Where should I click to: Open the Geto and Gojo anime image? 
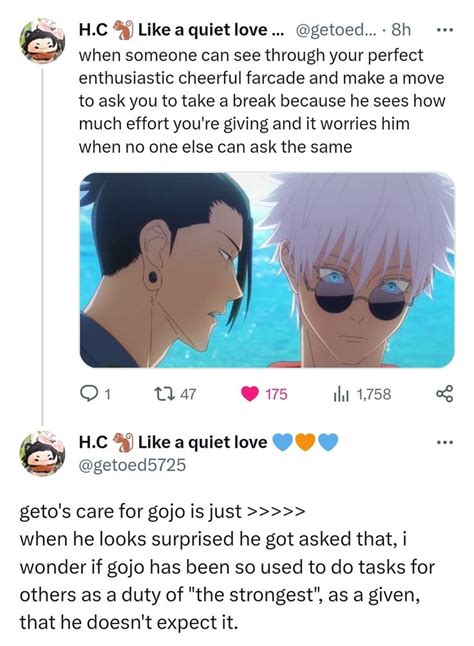[x=267, y=270]
